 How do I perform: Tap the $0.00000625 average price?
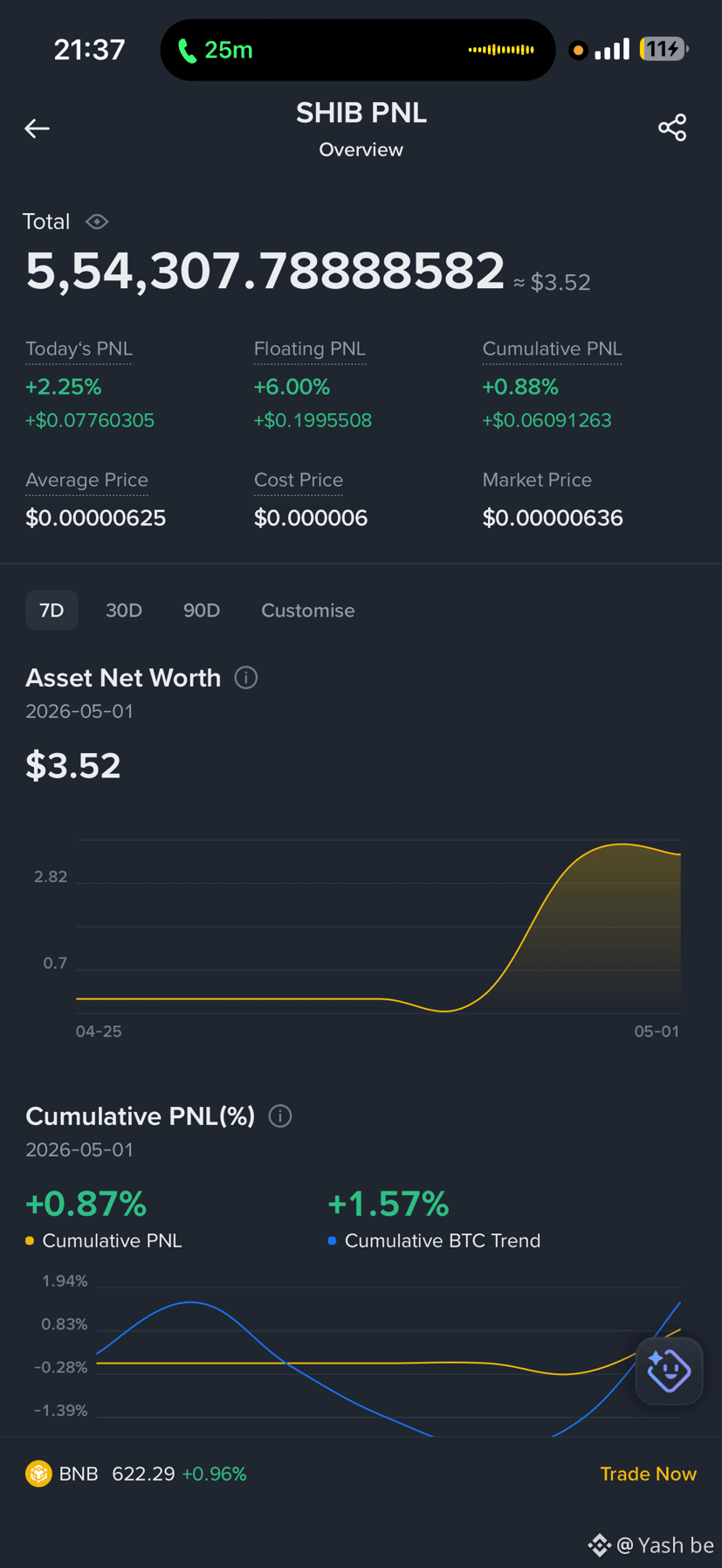click(x=96, y=518)
